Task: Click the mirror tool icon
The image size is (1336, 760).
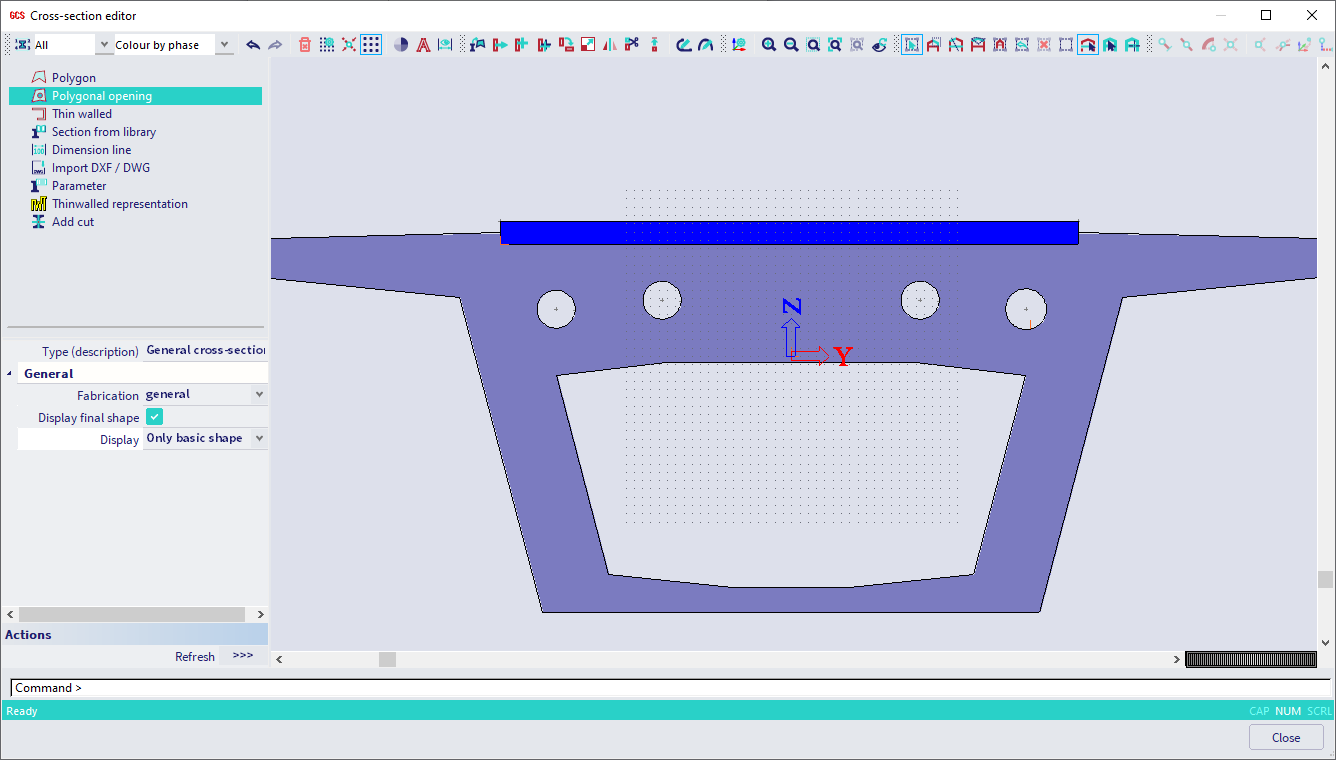Action: [x=610, y=45]
